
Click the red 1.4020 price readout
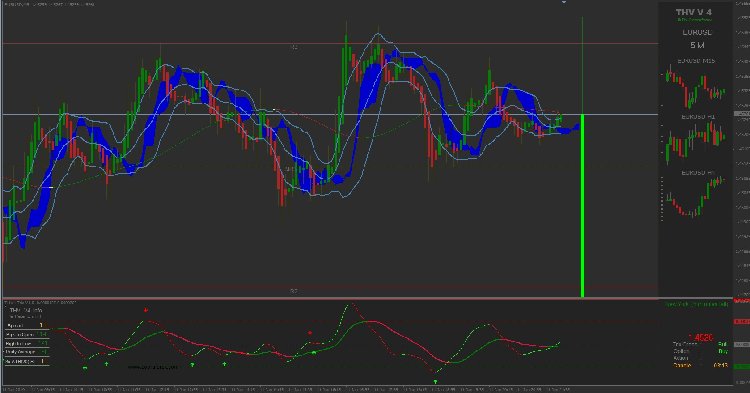(701, 338)
